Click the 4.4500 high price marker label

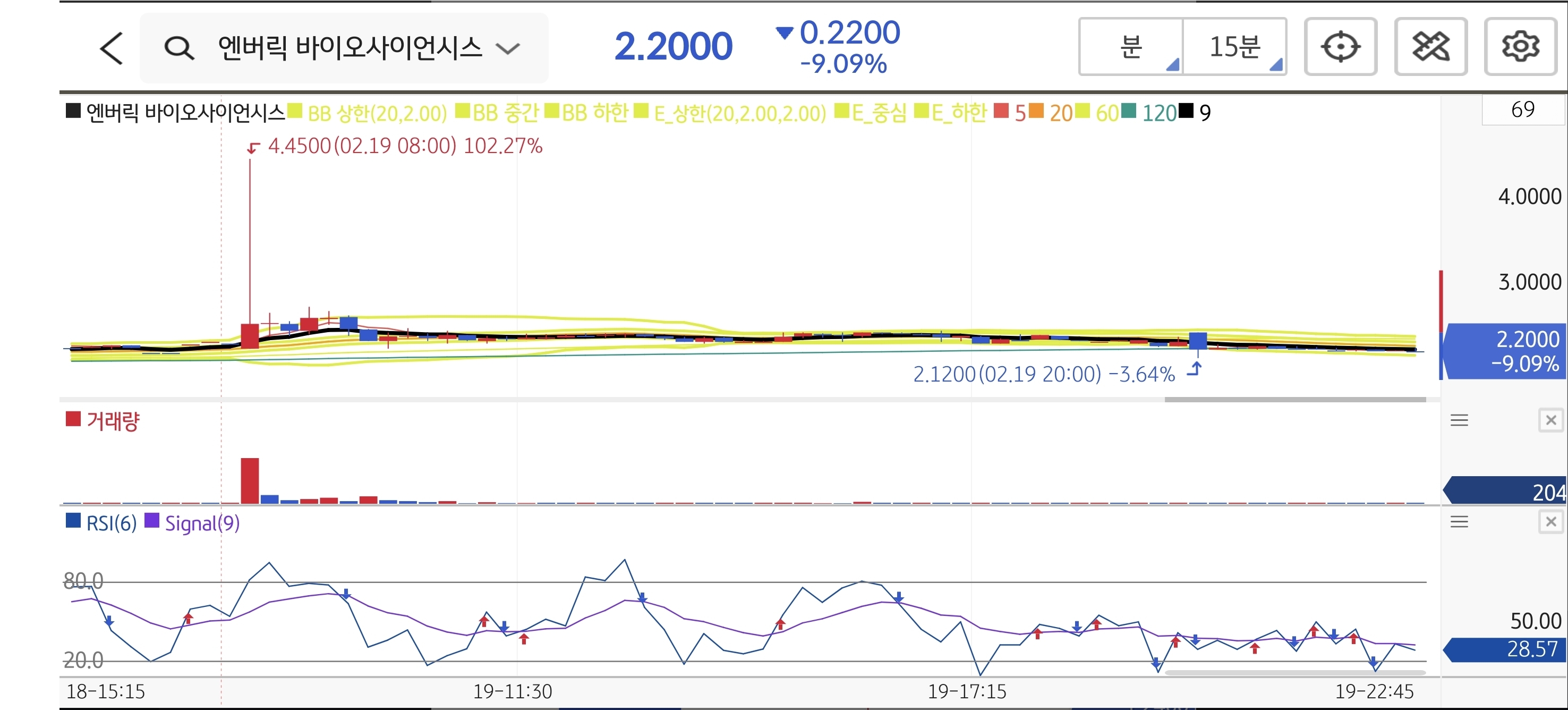[405, 146]
